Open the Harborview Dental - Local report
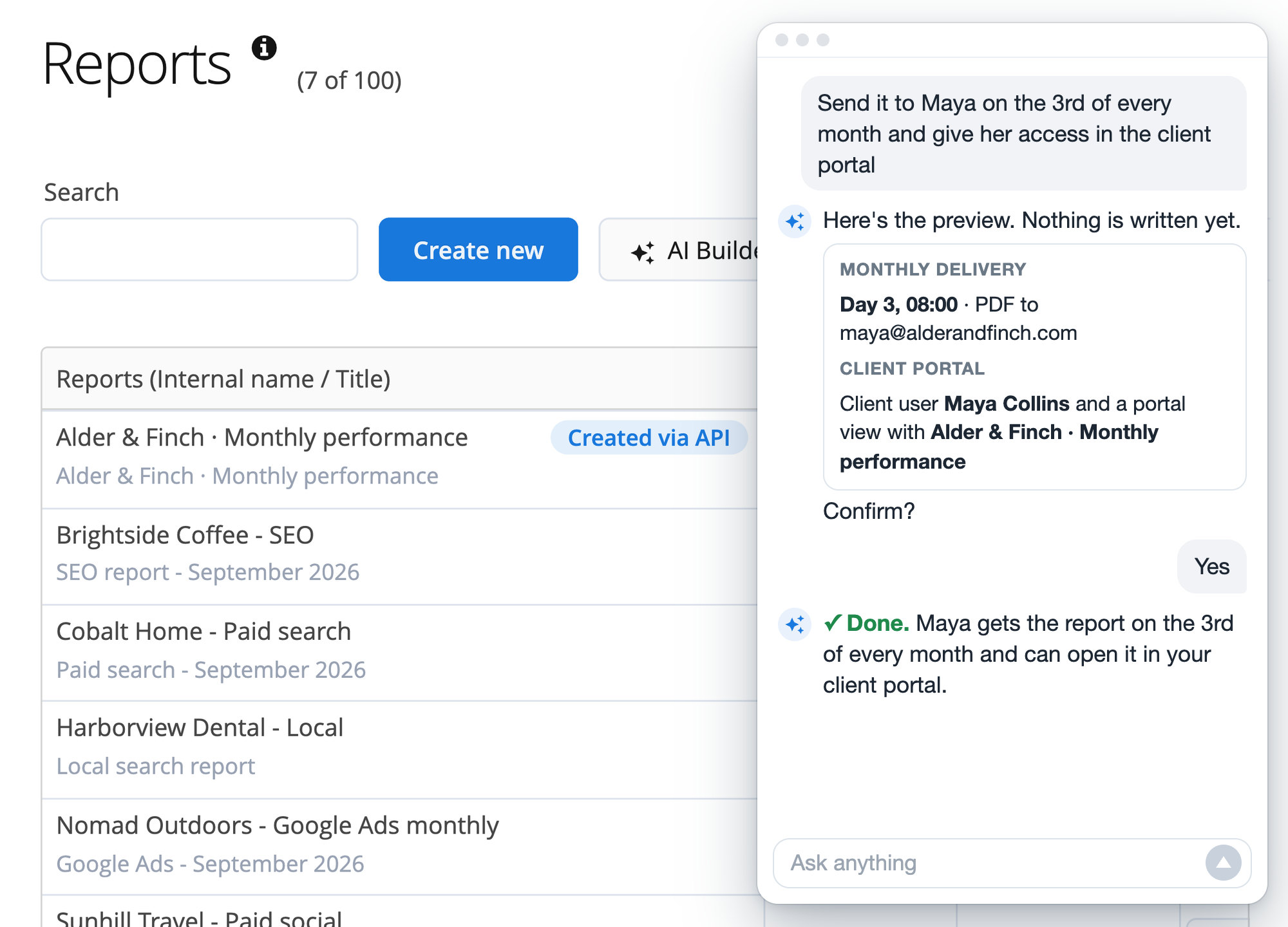 200,728
